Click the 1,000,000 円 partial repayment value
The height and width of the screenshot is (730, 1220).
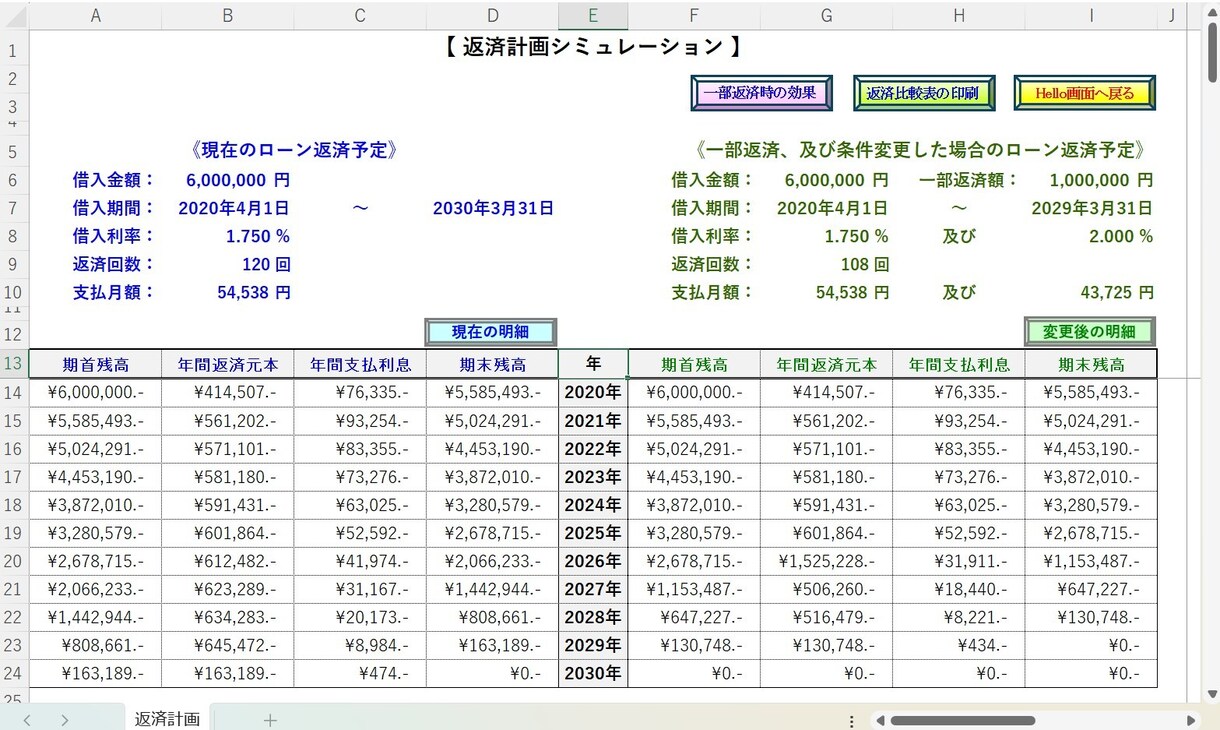(x=1101, y=180)
